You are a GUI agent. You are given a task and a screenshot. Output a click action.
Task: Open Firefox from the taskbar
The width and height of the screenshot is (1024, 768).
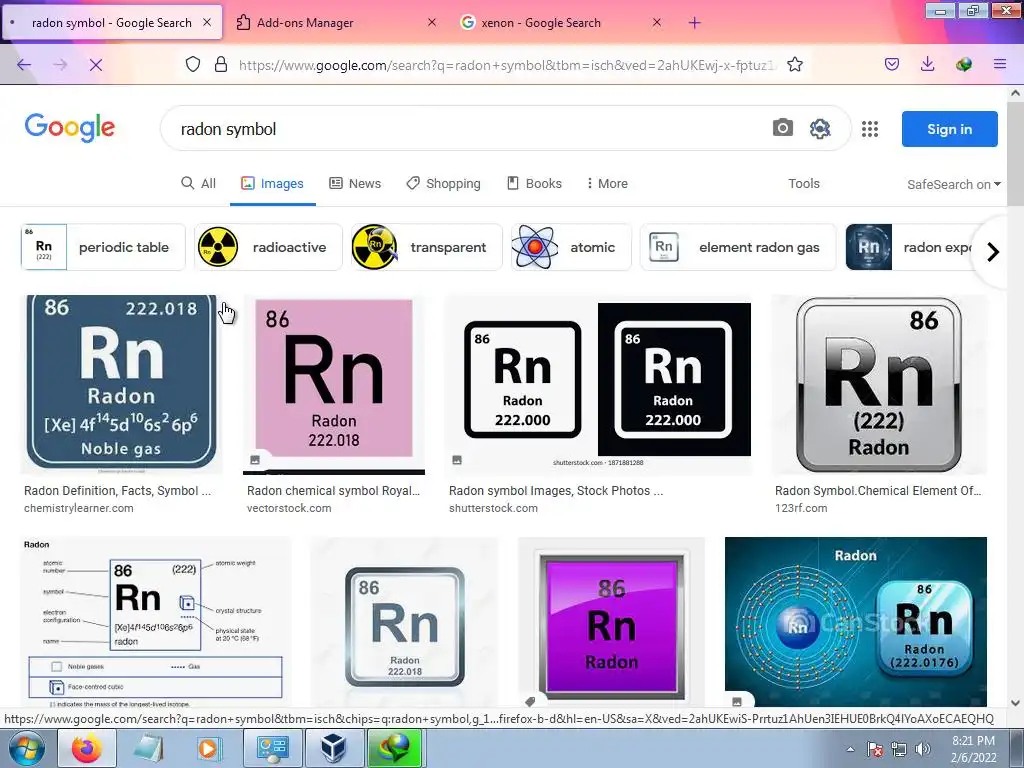pos(87,748)
